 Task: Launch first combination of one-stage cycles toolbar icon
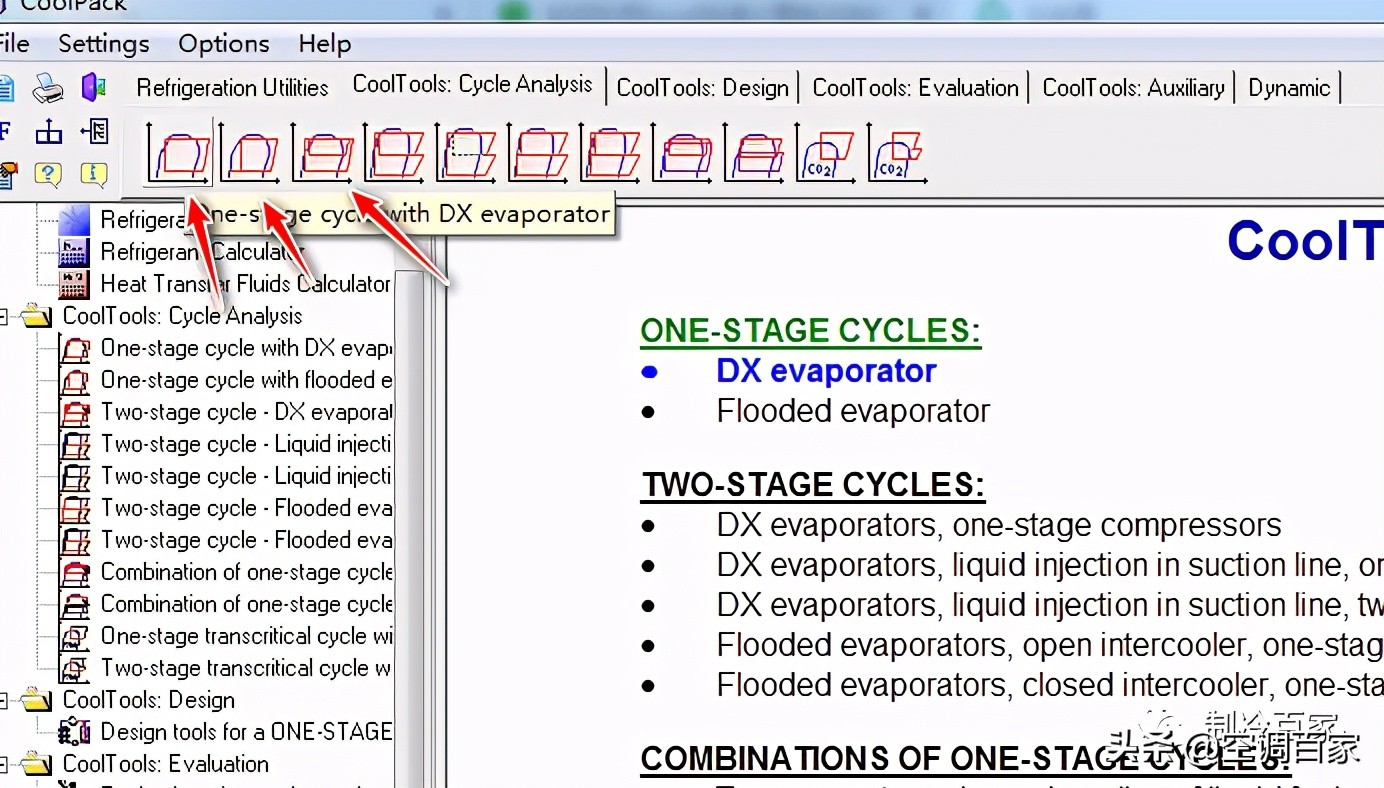coord(682,153)
